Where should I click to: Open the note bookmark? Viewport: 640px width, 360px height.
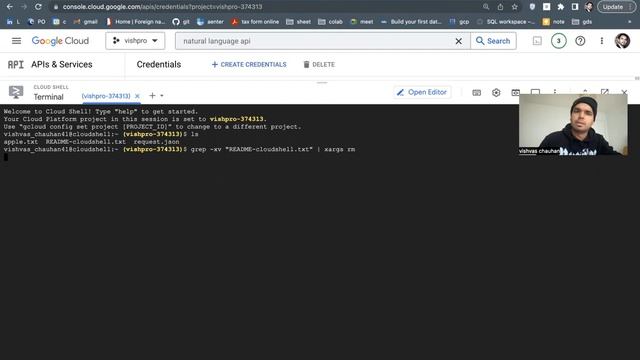[x=553, y=22]
